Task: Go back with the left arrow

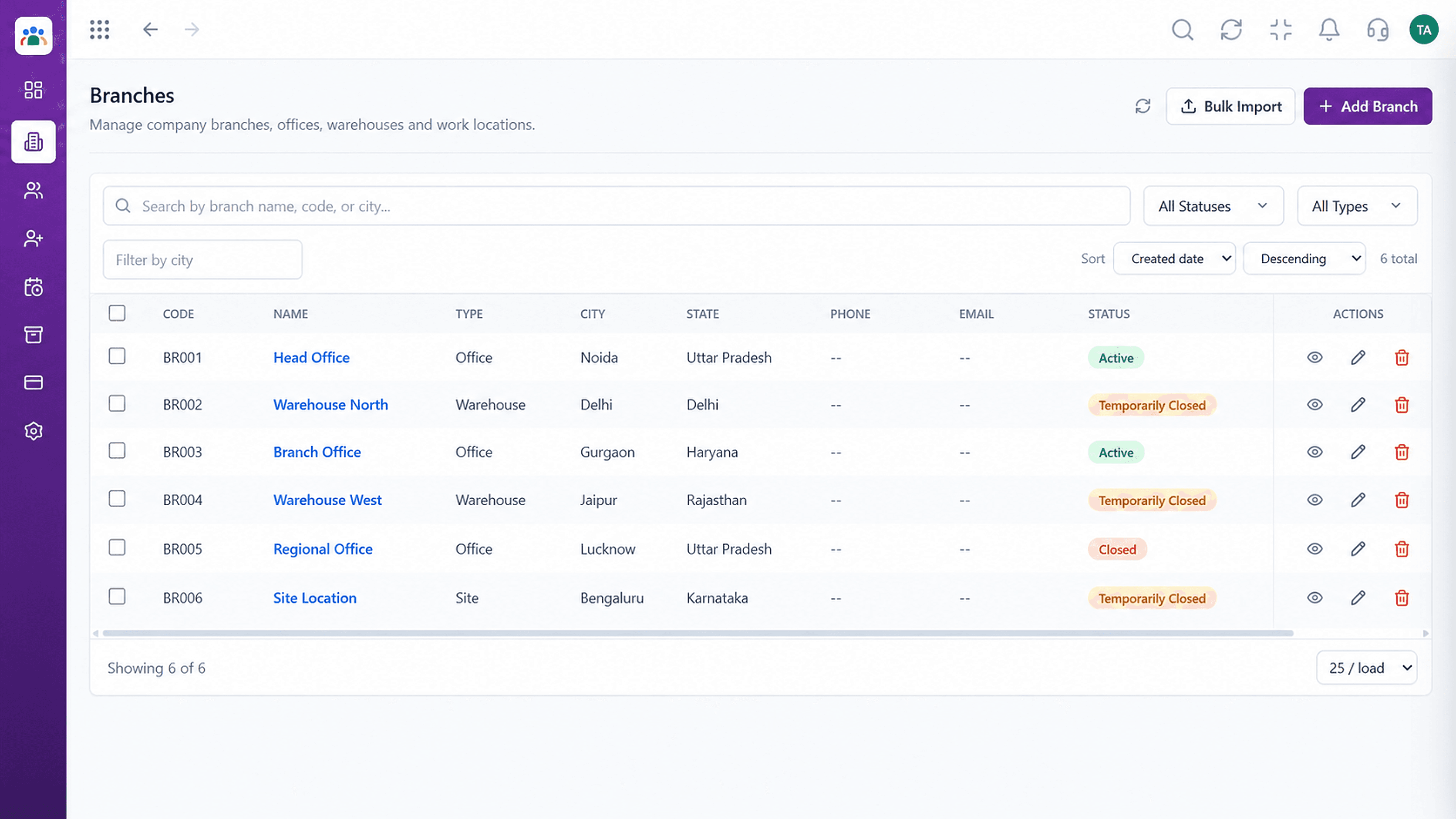Action: click(x=150, y=29)
